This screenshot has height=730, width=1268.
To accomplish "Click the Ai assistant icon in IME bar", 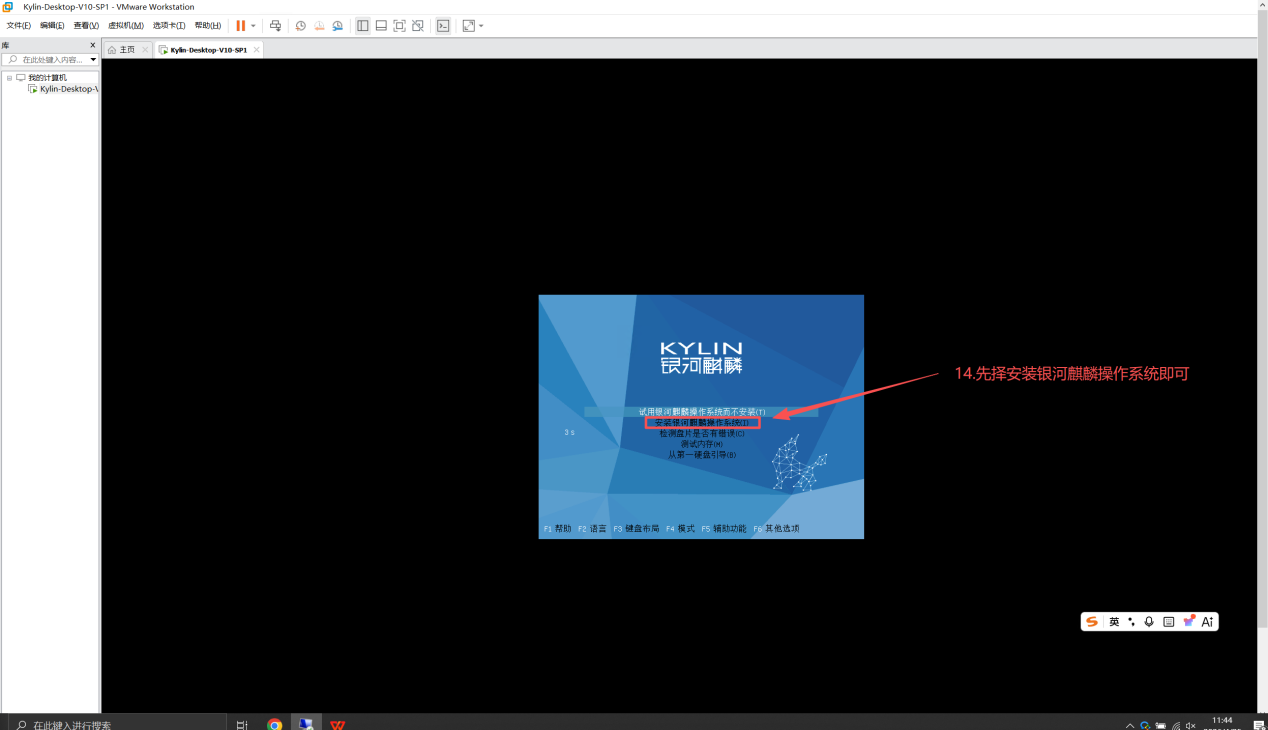I will coord(1208,622).
